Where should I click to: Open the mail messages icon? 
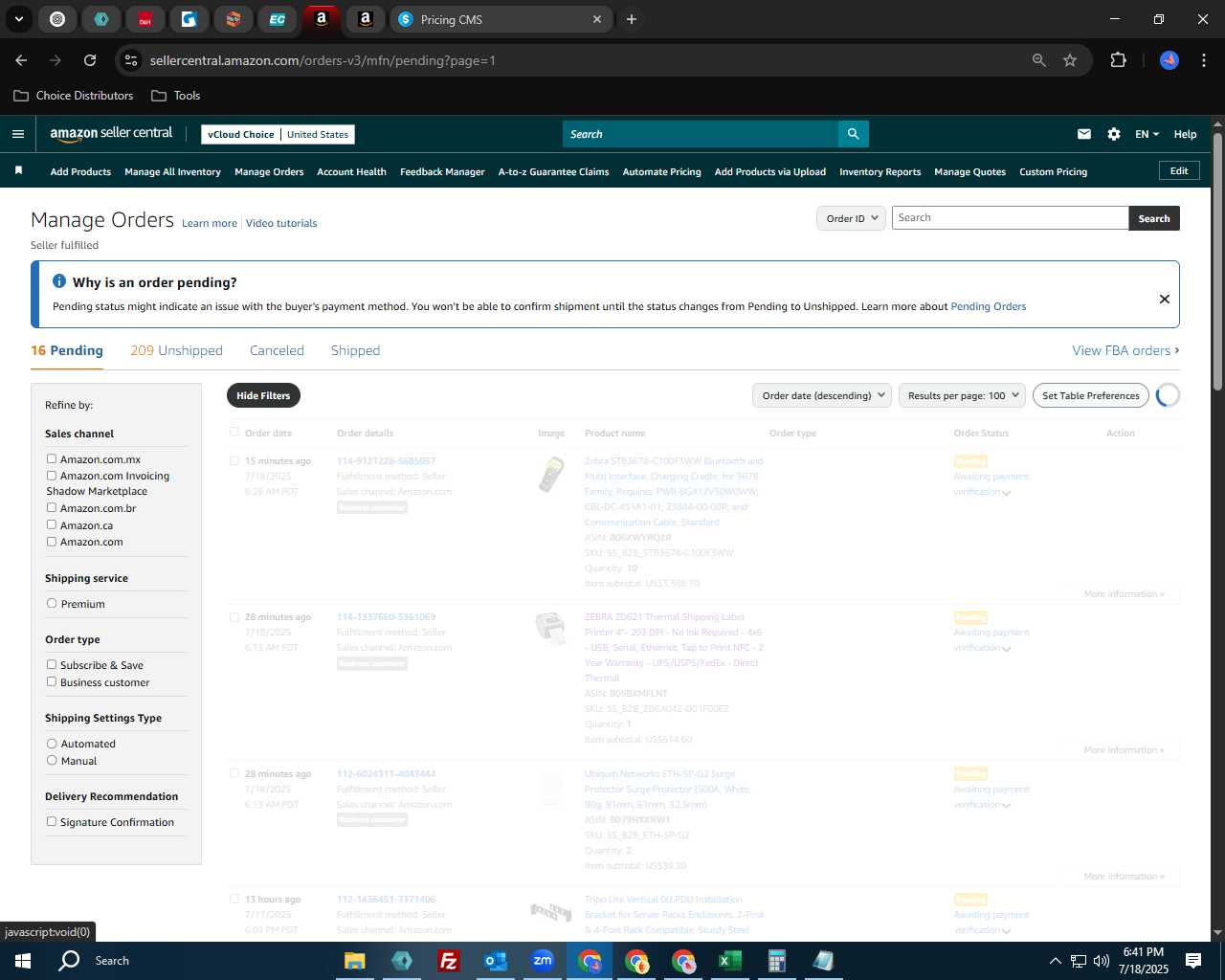(1083, 134)
